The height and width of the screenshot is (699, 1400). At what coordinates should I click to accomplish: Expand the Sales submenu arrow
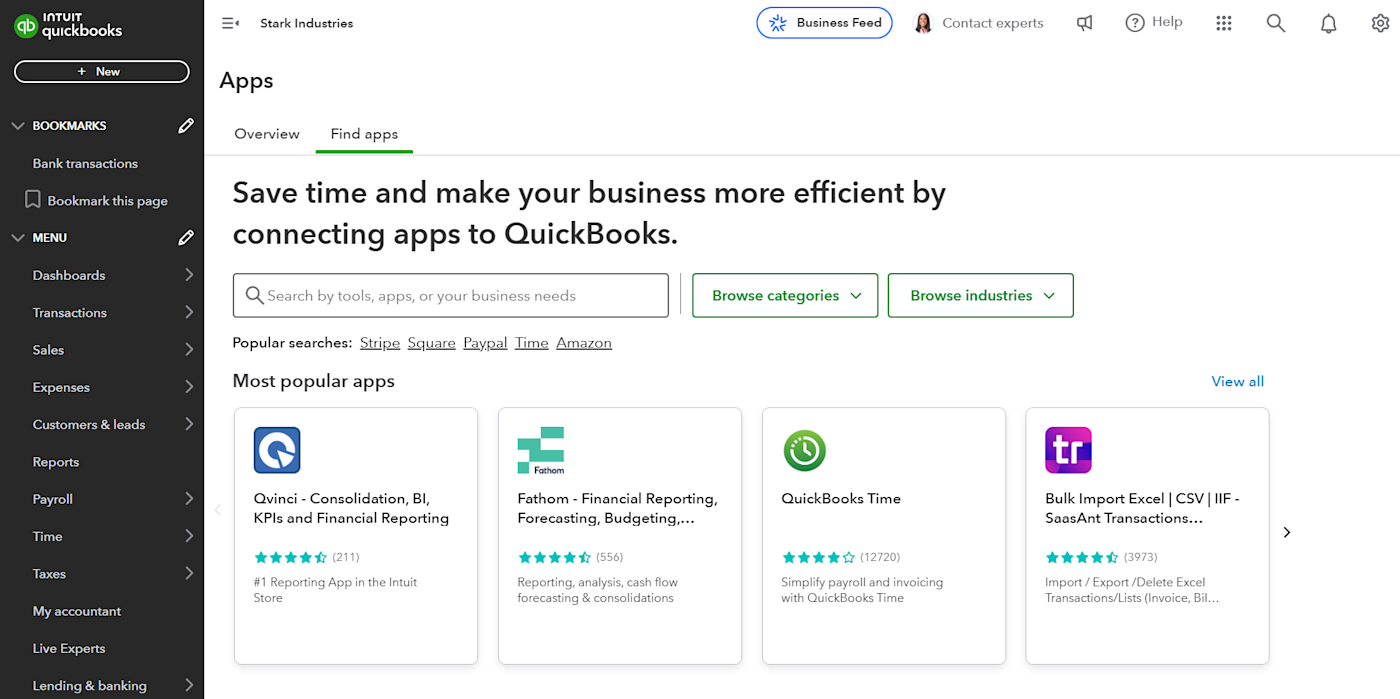(x=189, y=350)
